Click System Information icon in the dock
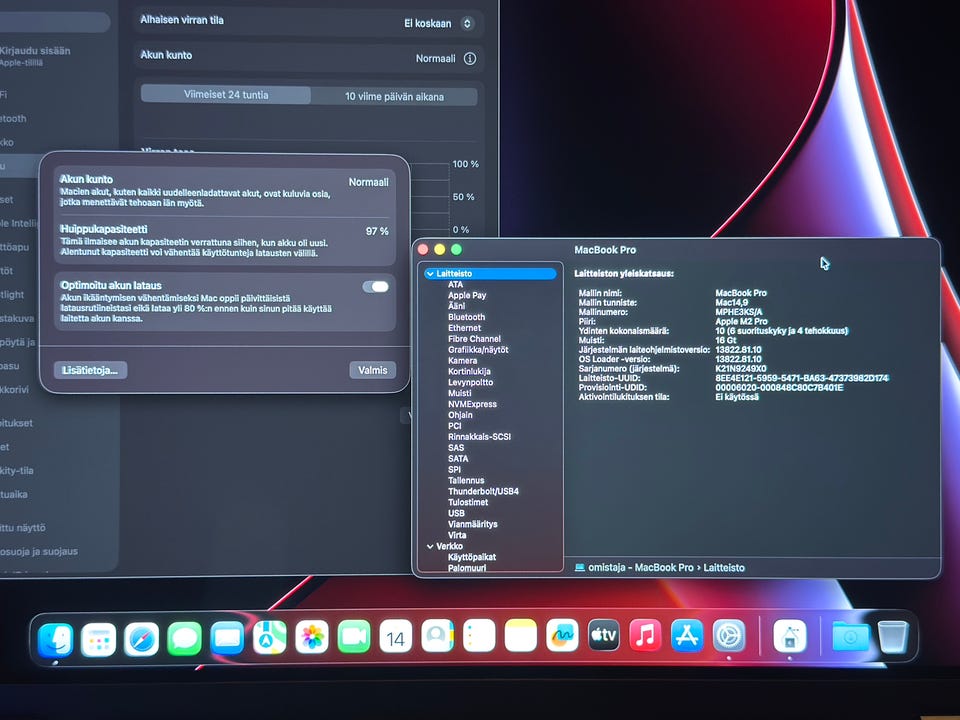960x720 pixels. pos(790,636)
